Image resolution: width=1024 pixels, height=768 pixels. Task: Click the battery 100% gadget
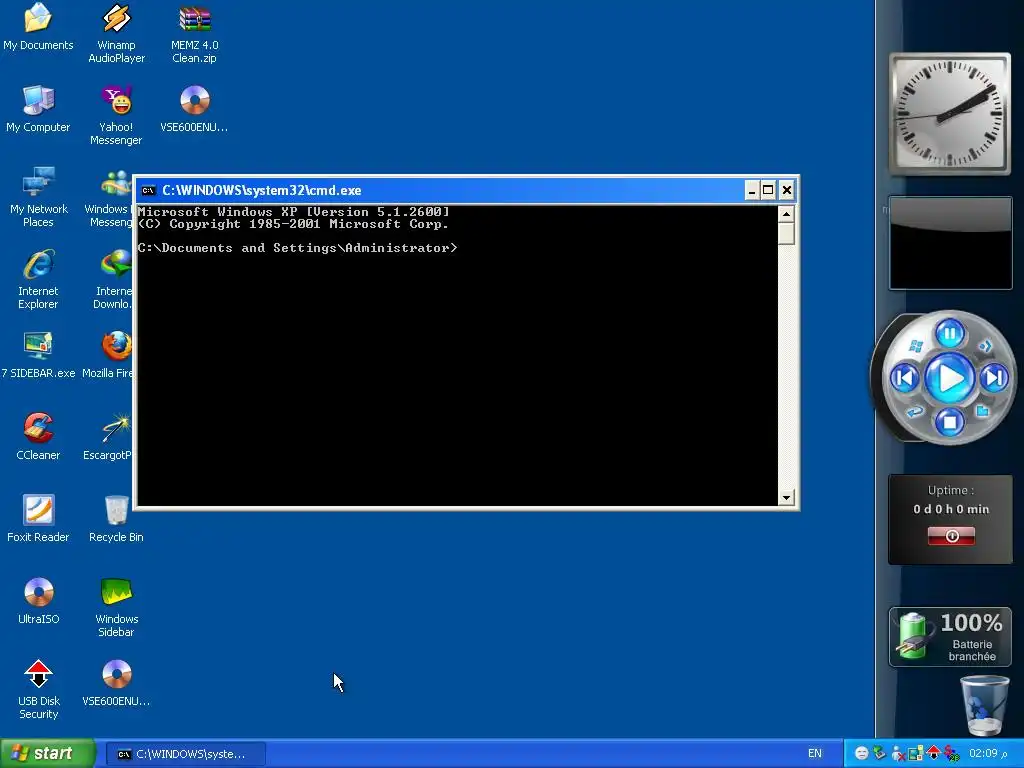point(950,637)
